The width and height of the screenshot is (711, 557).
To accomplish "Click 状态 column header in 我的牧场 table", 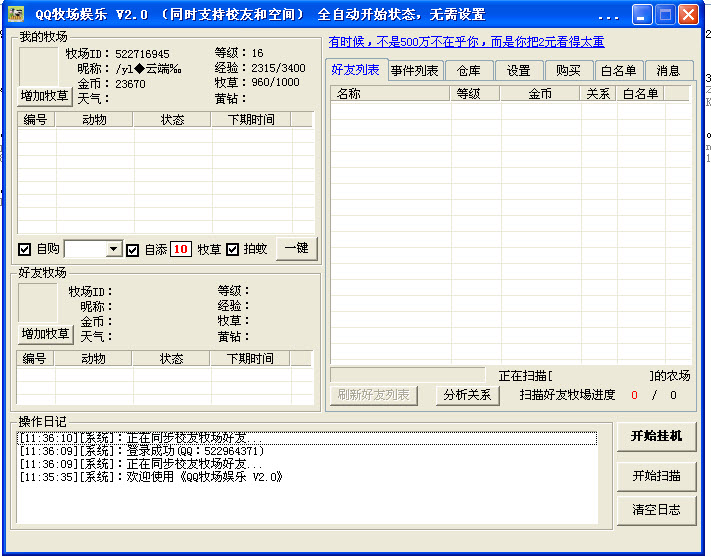I will pos(172,120).
